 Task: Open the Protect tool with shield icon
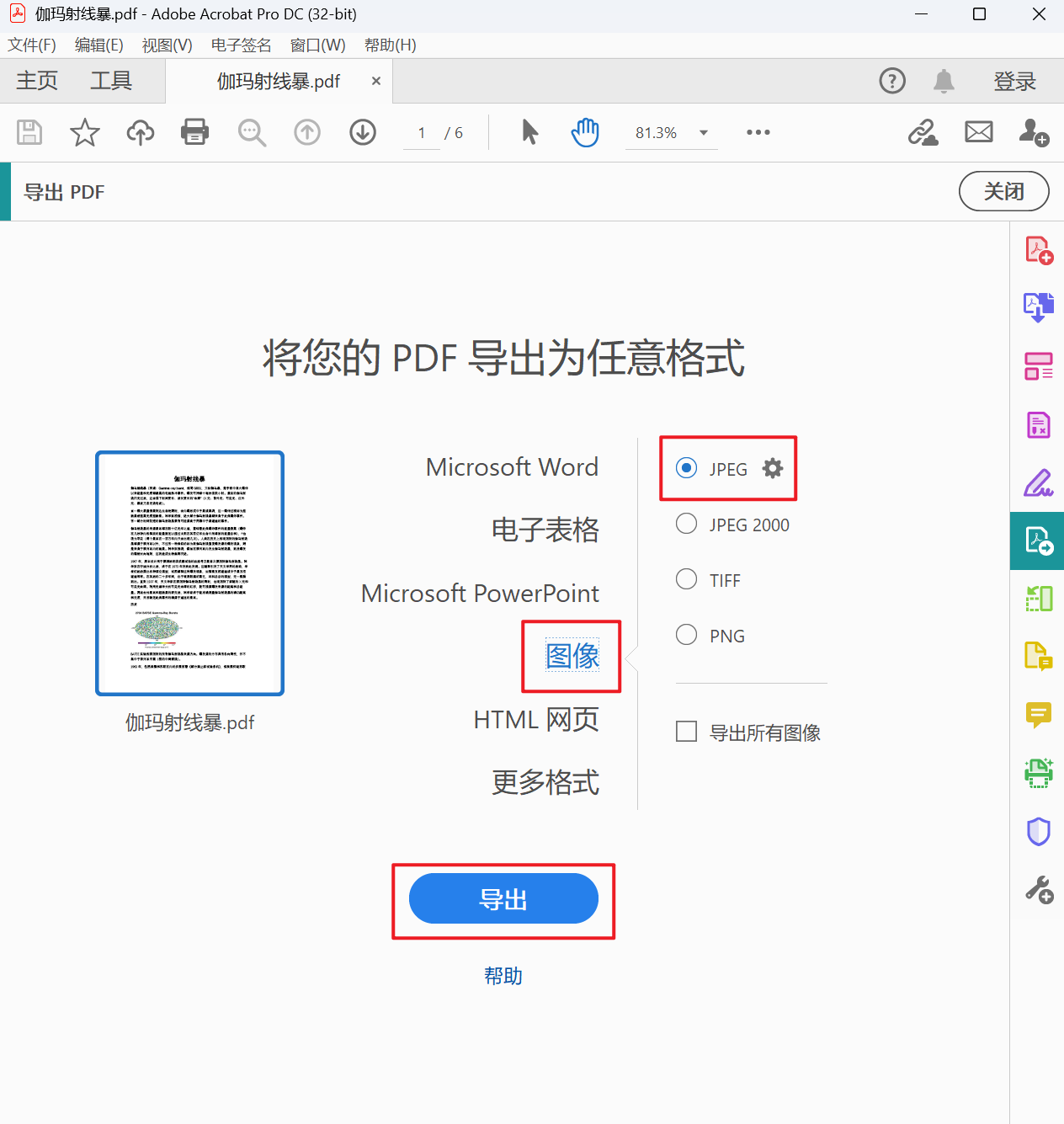pyautogui.click(x=1038, y=832)
